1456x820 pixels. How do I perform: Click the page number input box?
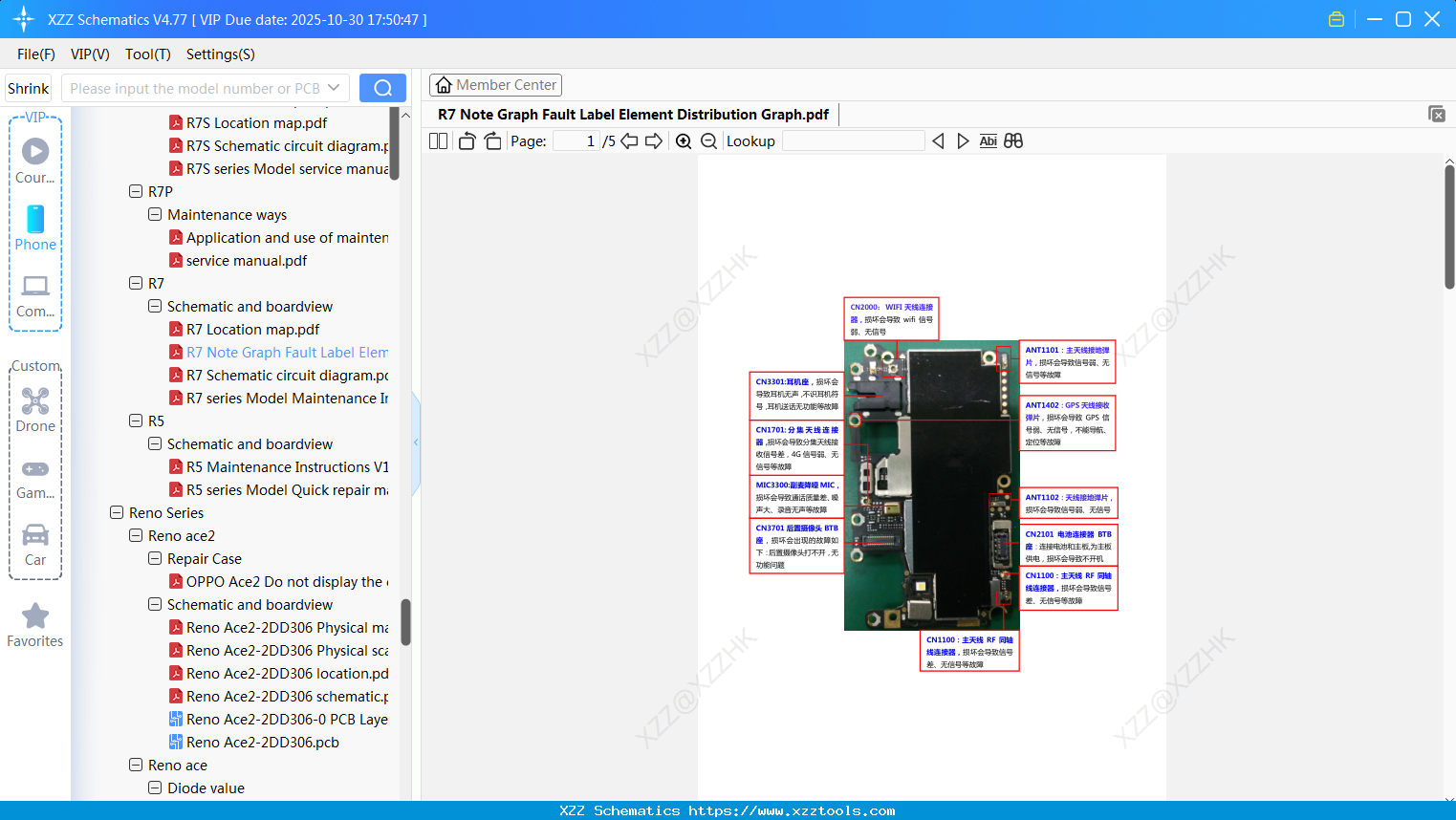click(x=576, y=141)
